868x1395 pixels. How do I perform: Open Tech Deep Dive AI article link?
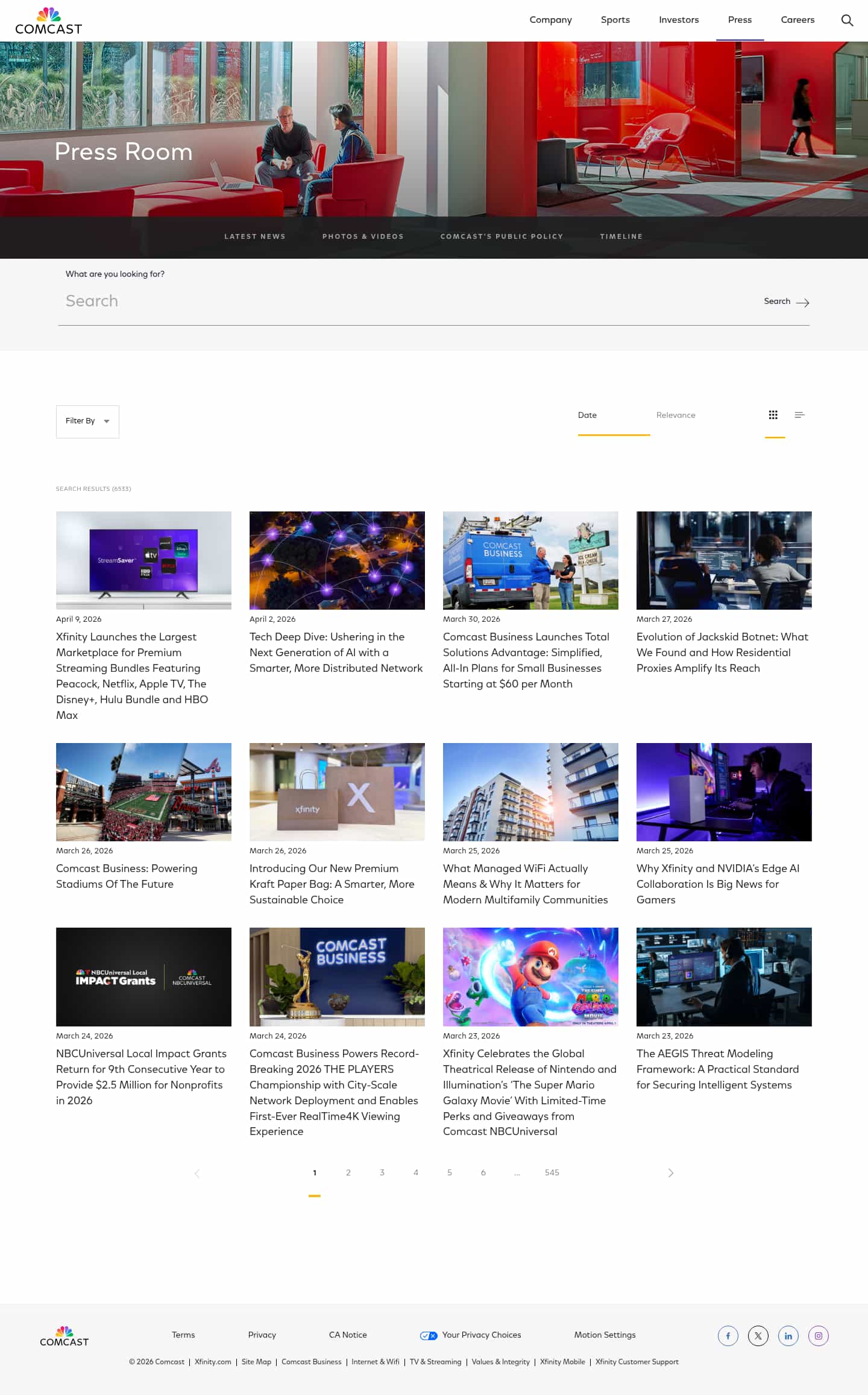tap(336, 653)
